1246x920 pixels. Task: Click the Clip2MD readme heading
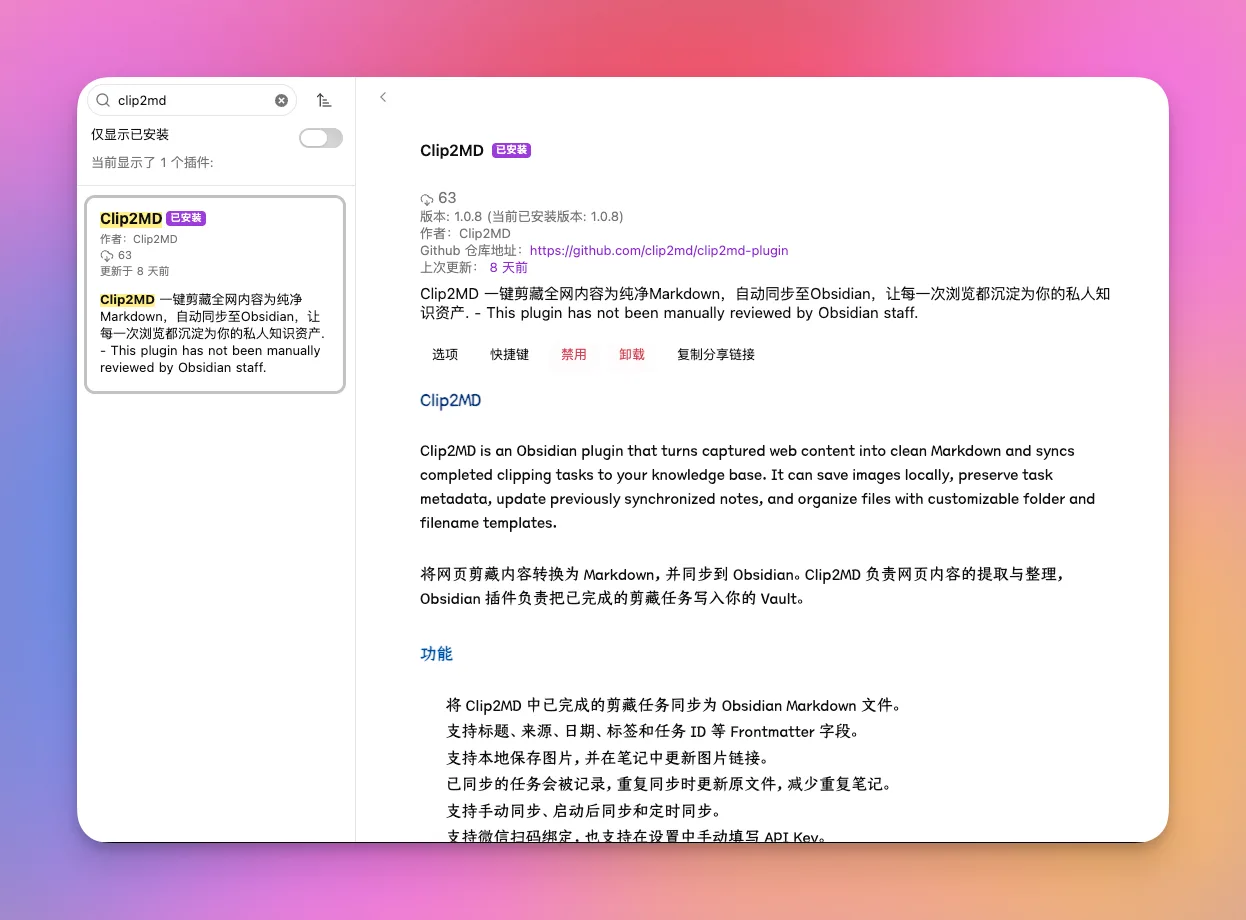coord(450,401)
